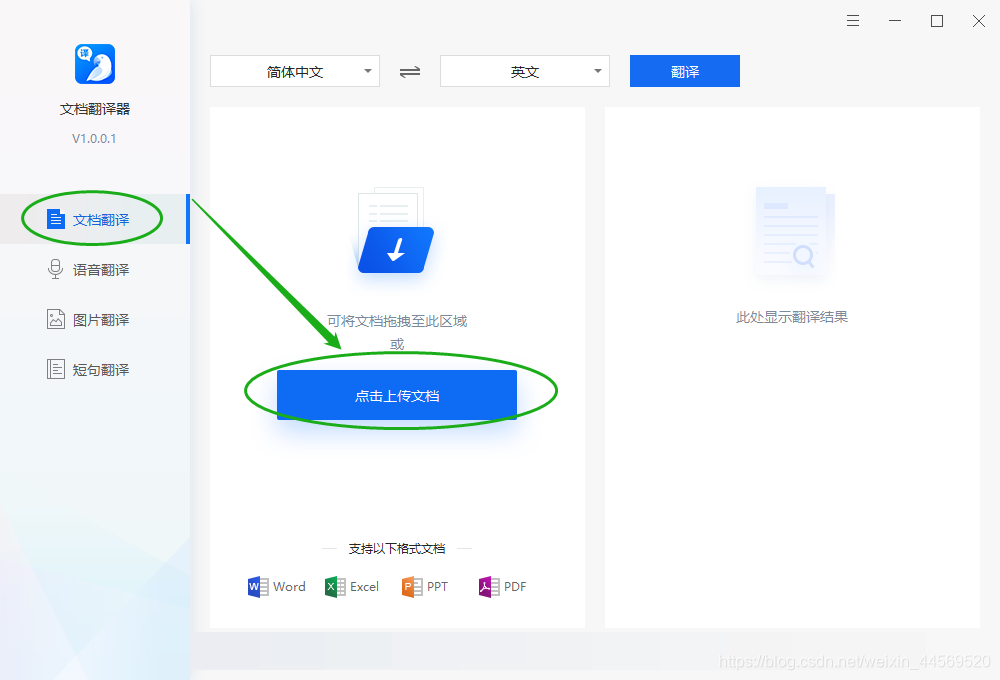The width and height of the screenshot is (1000, 680).
Task: Maximize the translator window
Action: 937,21
